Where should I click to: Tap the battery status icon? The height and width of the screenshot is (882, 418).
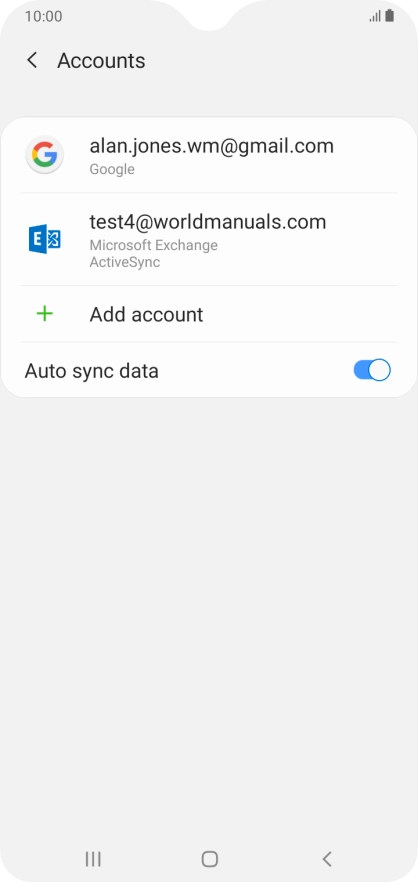coord(389,16)
